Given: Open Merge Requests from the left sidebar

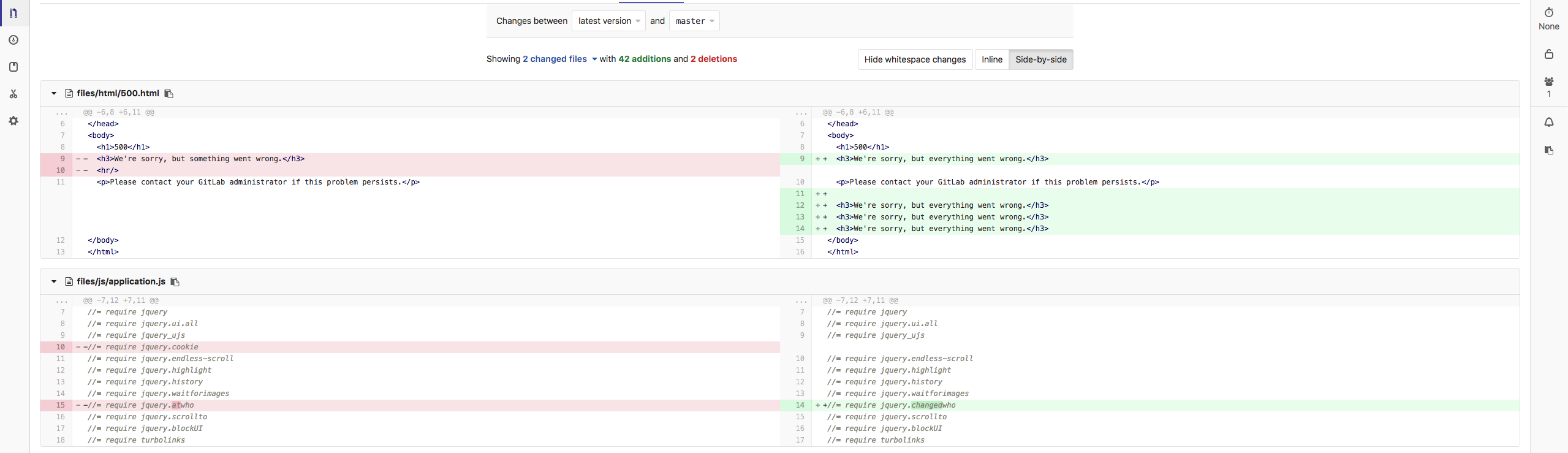Looking at the screenshot, I should [13, 13].
